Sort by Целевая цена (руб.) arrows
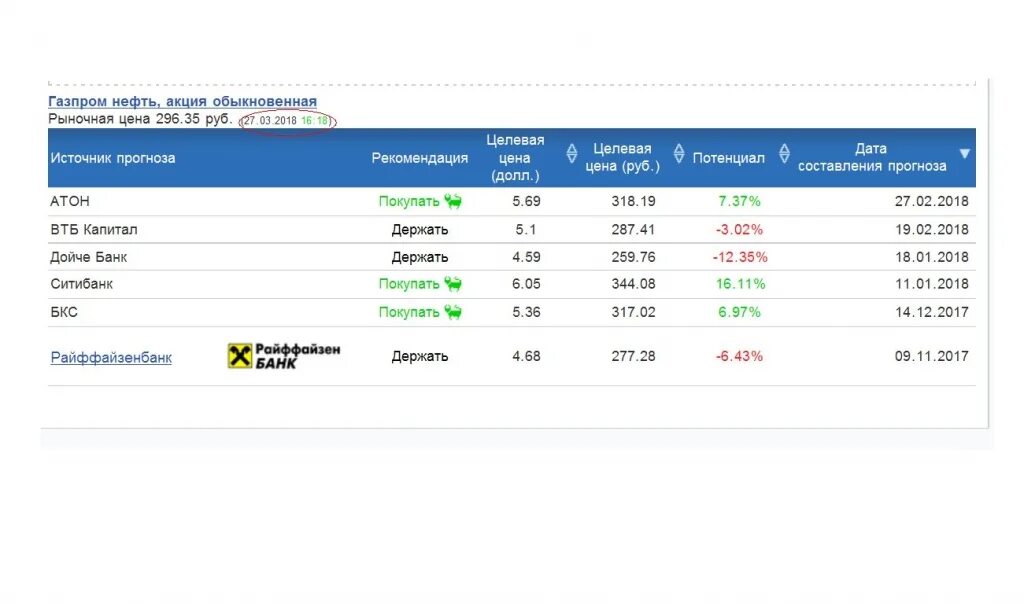Screen dimensions: 1024x604 point(679,153)
